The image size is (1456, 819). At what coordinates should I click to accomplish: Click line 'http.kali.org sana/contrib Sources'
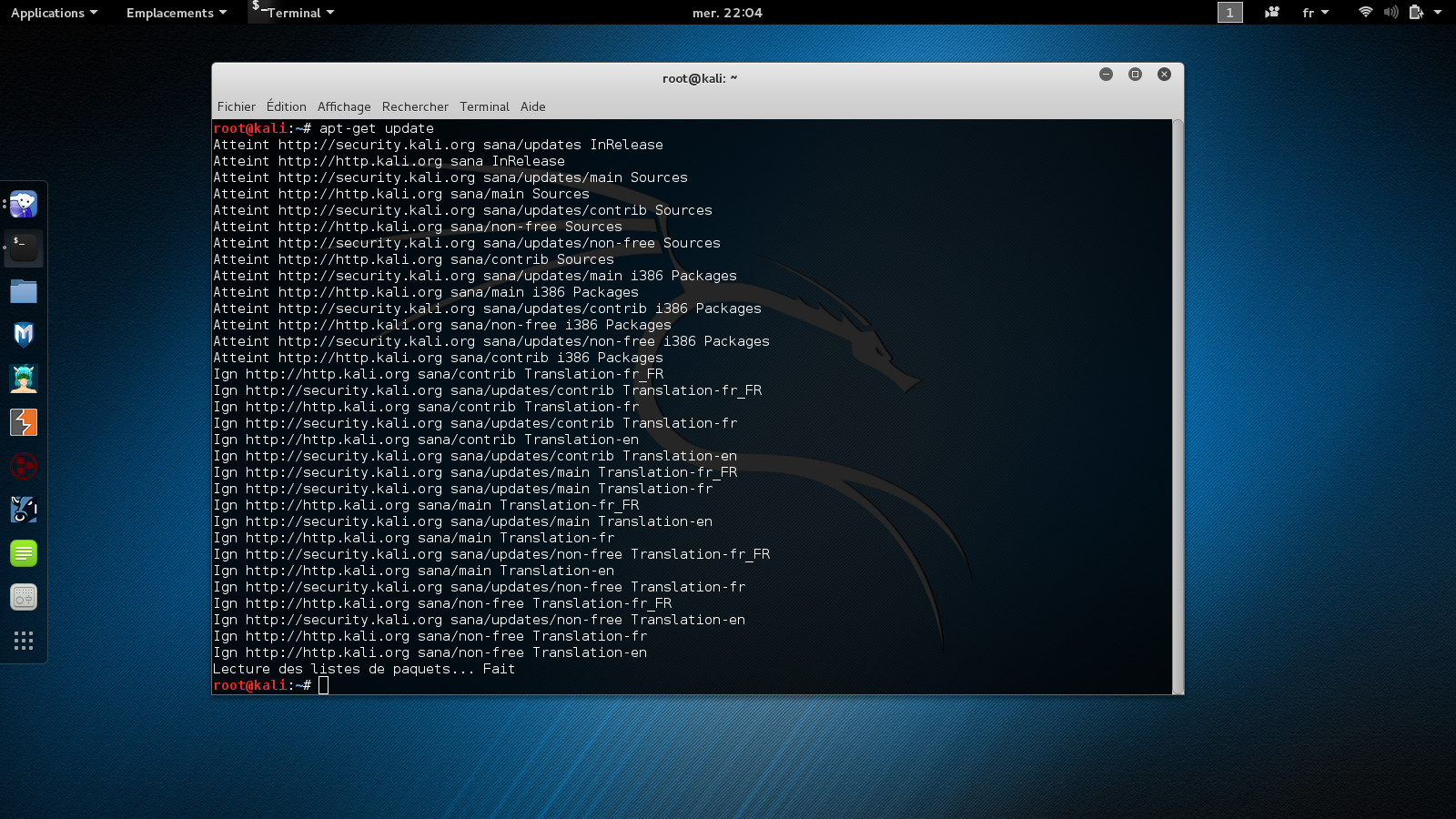pyautogui.click(x=413, y=259)
